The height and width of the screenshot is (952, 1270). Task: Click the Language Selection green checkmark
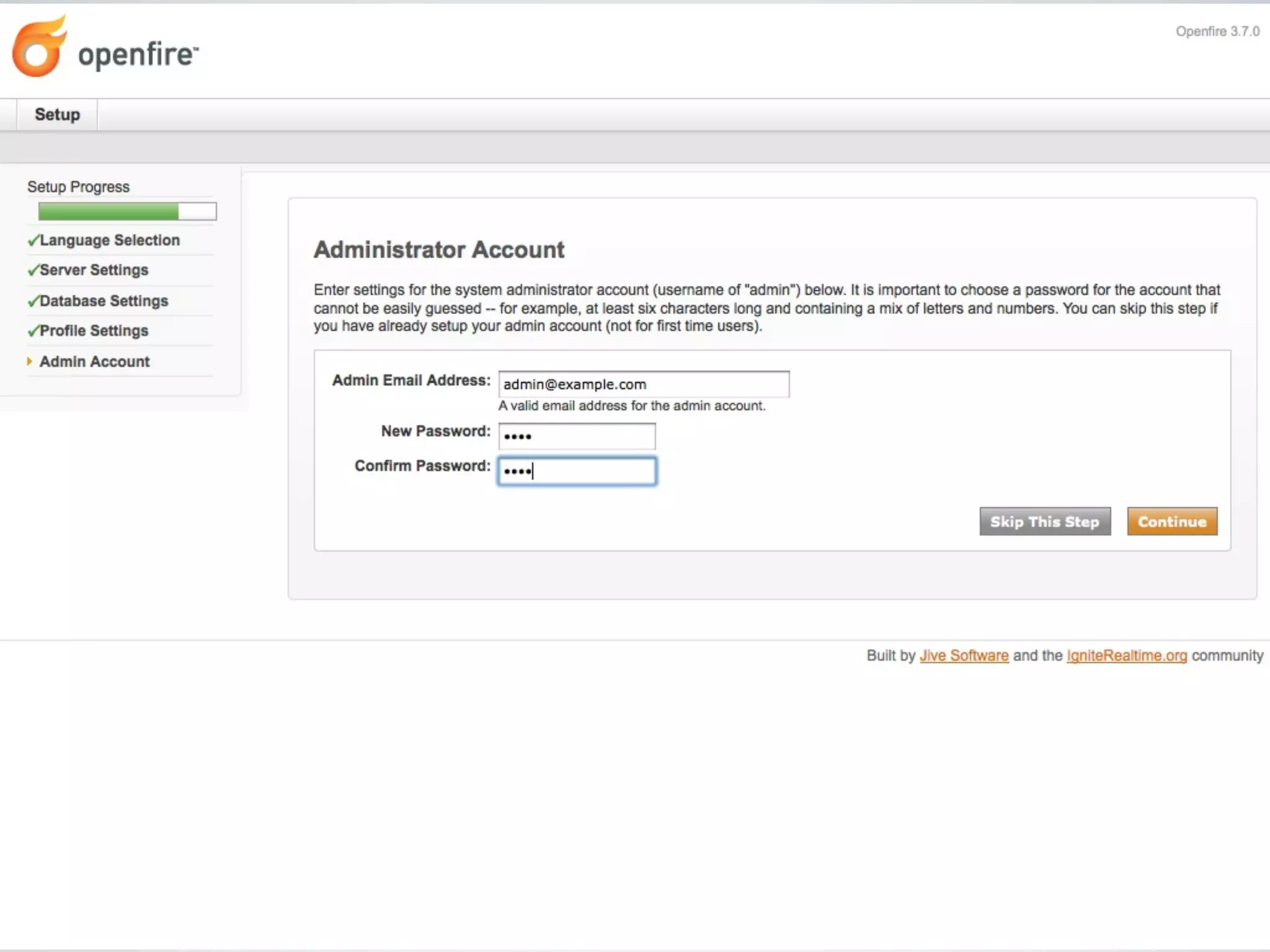33,240
